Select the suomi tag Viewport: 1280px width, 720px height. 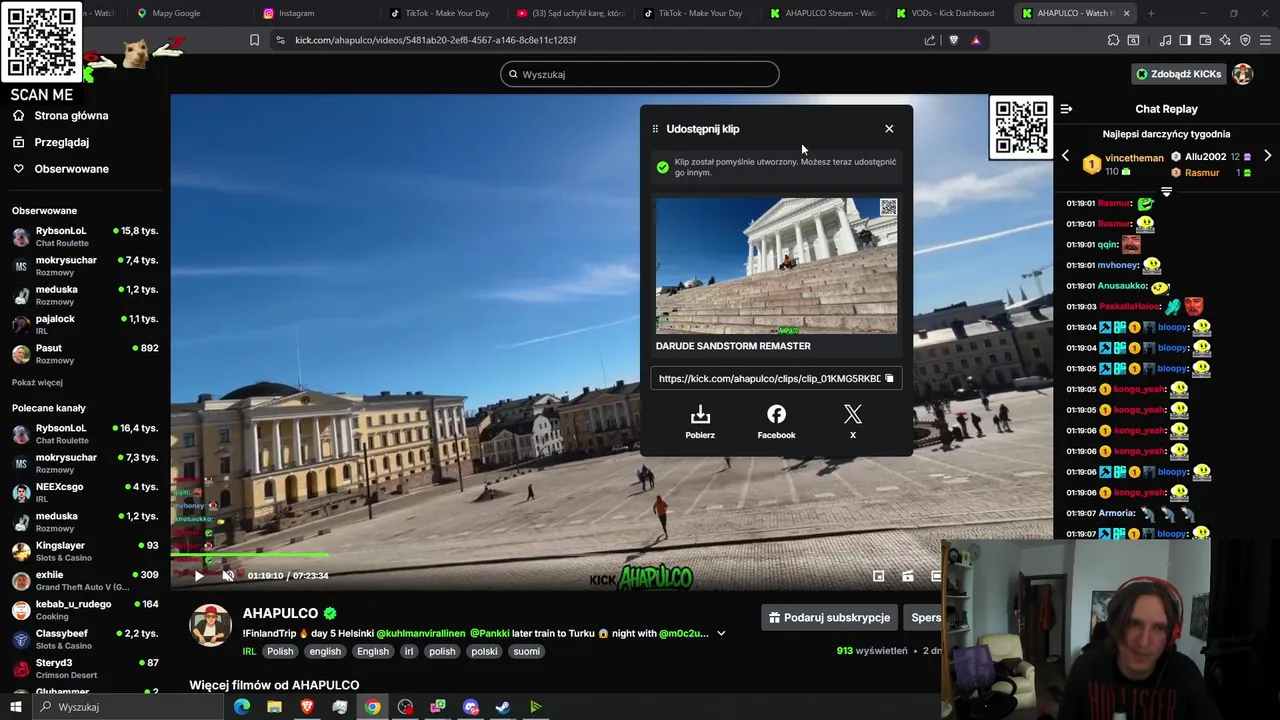(x=526, y=652)
